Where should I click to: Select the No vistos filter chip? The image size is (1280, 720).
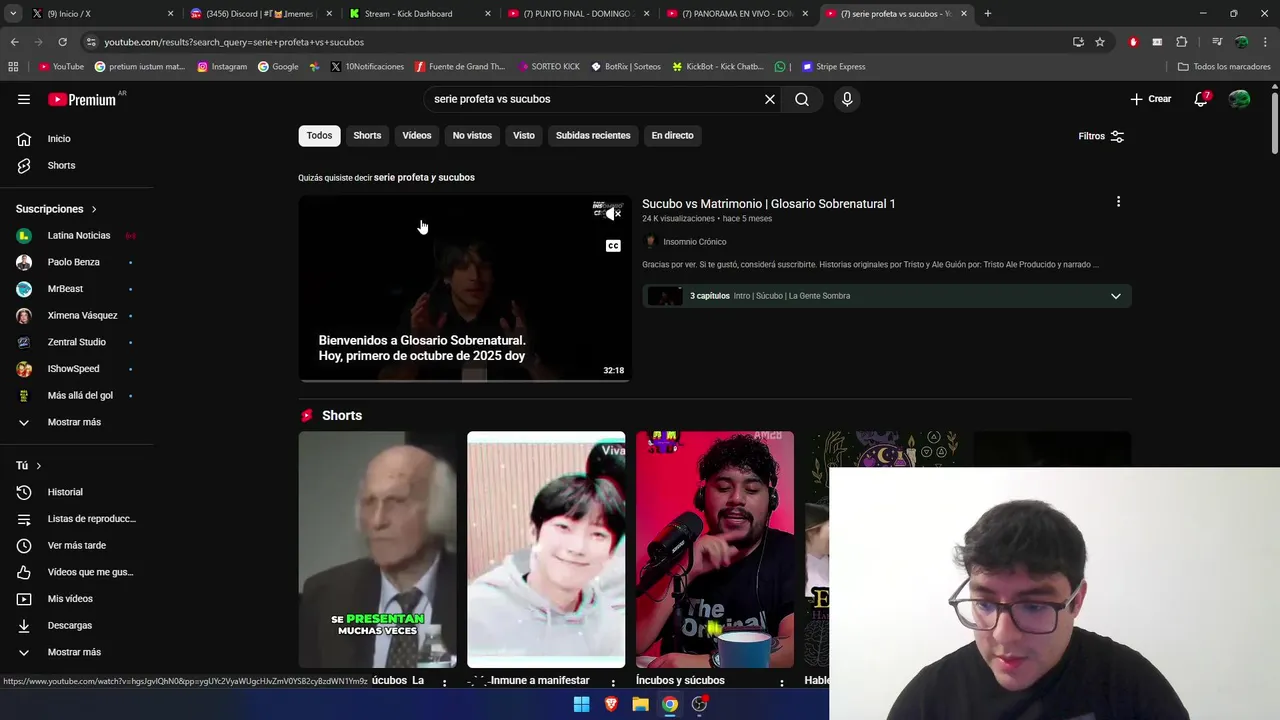(x=472, y=135)
